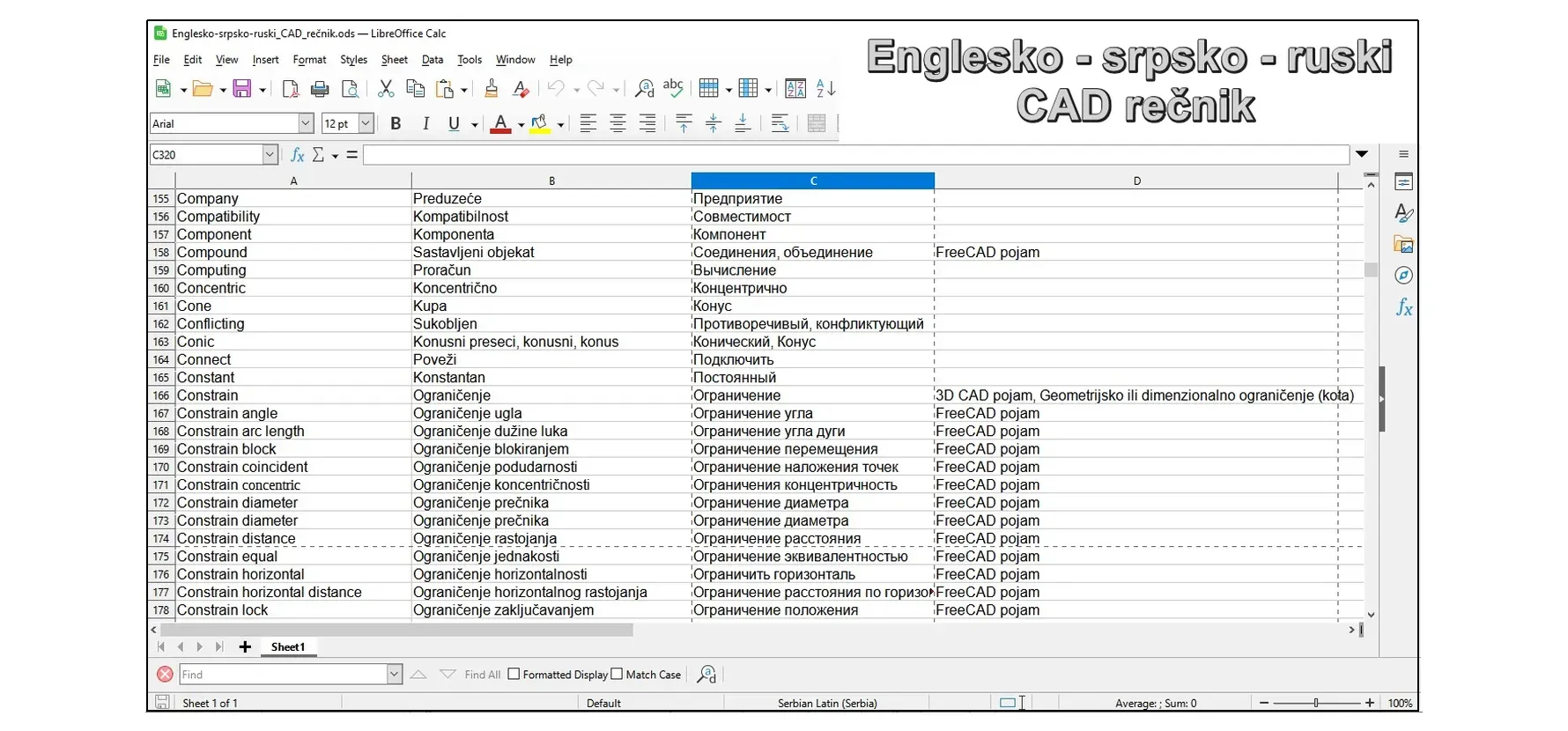Viewport: 1568px width, 731px height.
Task: Click the equals Formula icon
Action: coord(351,155)
